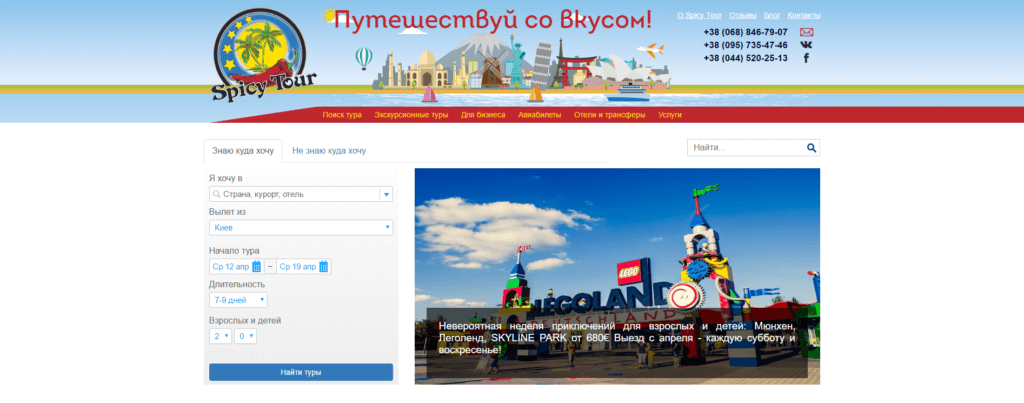Open the VK social network icon
The height and width of the screenshot is (403, 1024).
pos(806,45)
